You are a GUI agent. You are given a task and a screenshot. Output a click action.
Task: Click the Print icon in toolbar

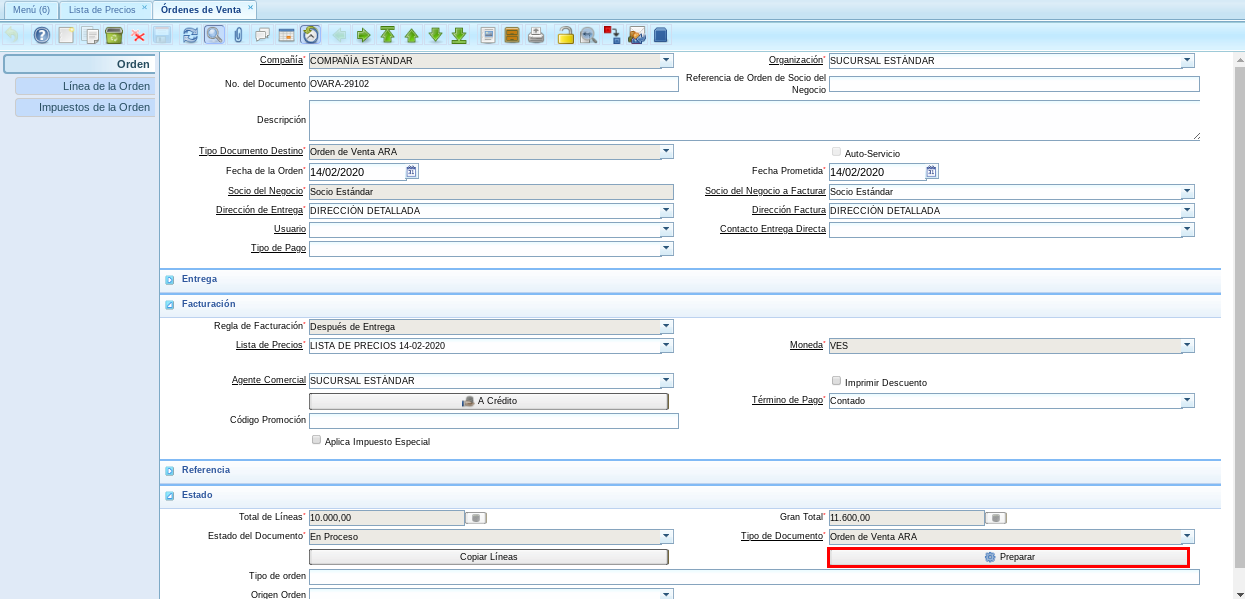(536, 36)
